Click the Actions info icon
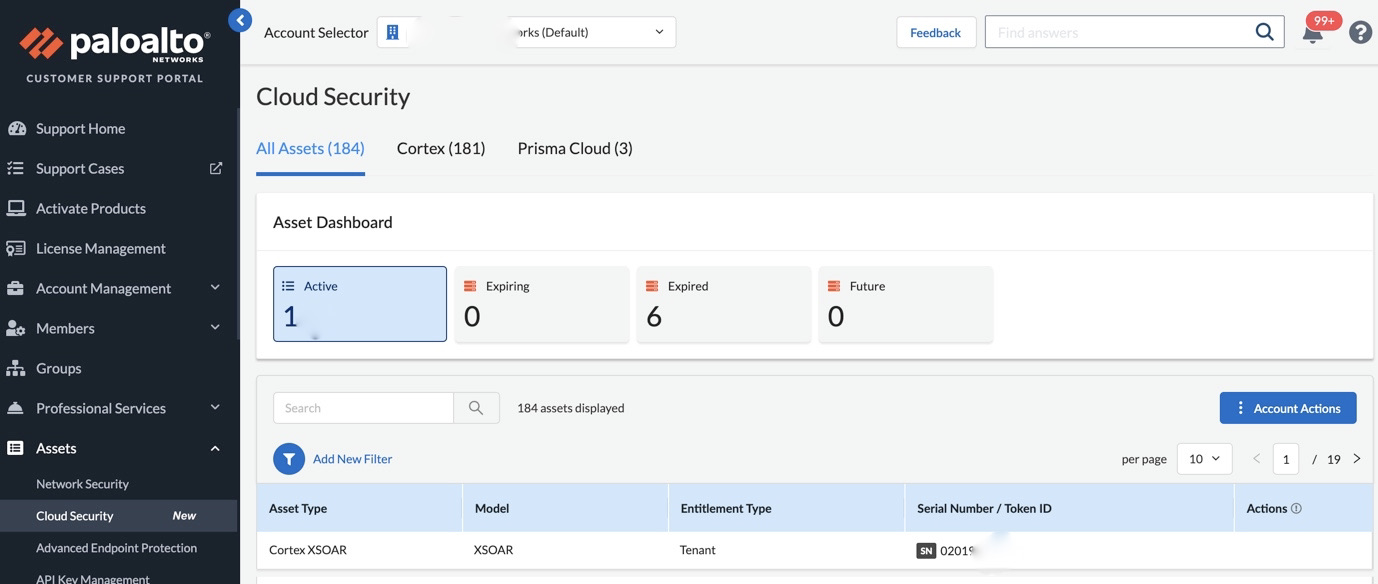 pyautogui.click(x=1296, y=509)
